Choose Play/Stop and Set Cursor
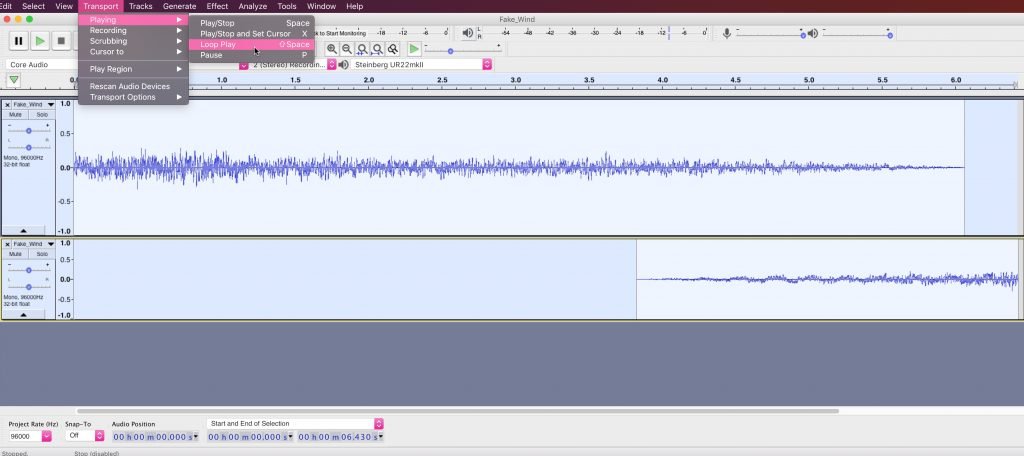This screenshot has width=1024, height=456. coord(252,33)
